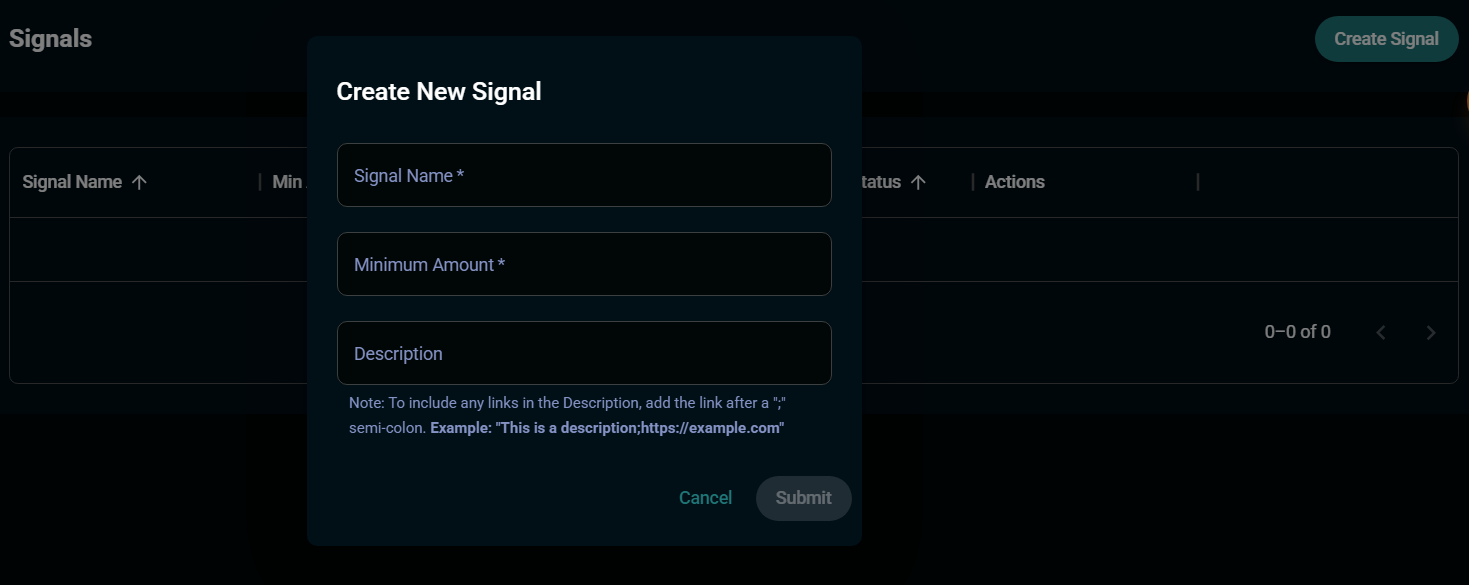This screenshot has height=585, width=1469.
Task: Open the Create Signal dialog
Action: (x=1386, y=38)
